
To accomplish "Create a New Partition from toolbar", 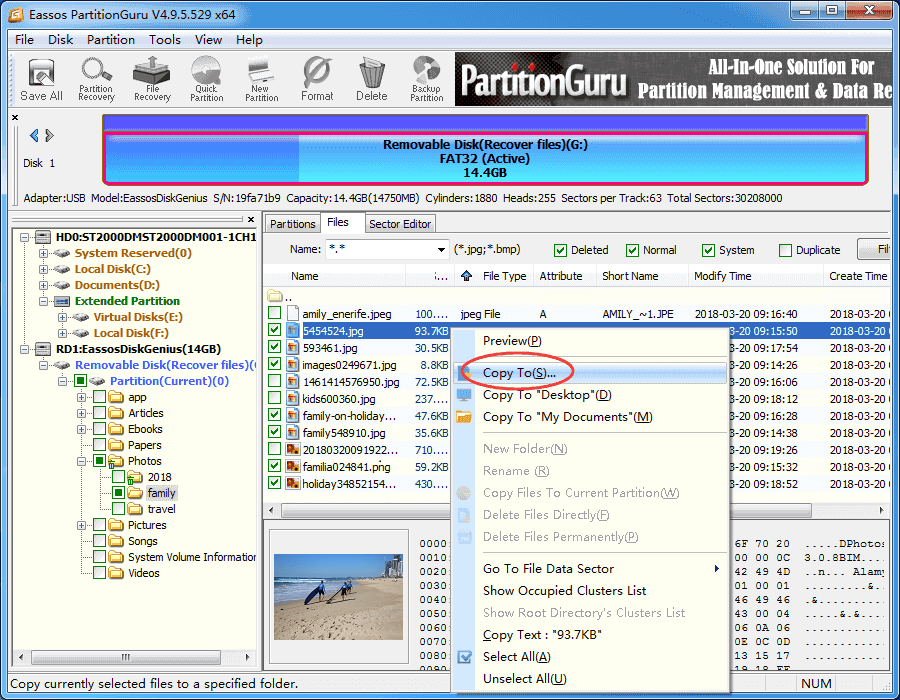I will click(262, 80).
